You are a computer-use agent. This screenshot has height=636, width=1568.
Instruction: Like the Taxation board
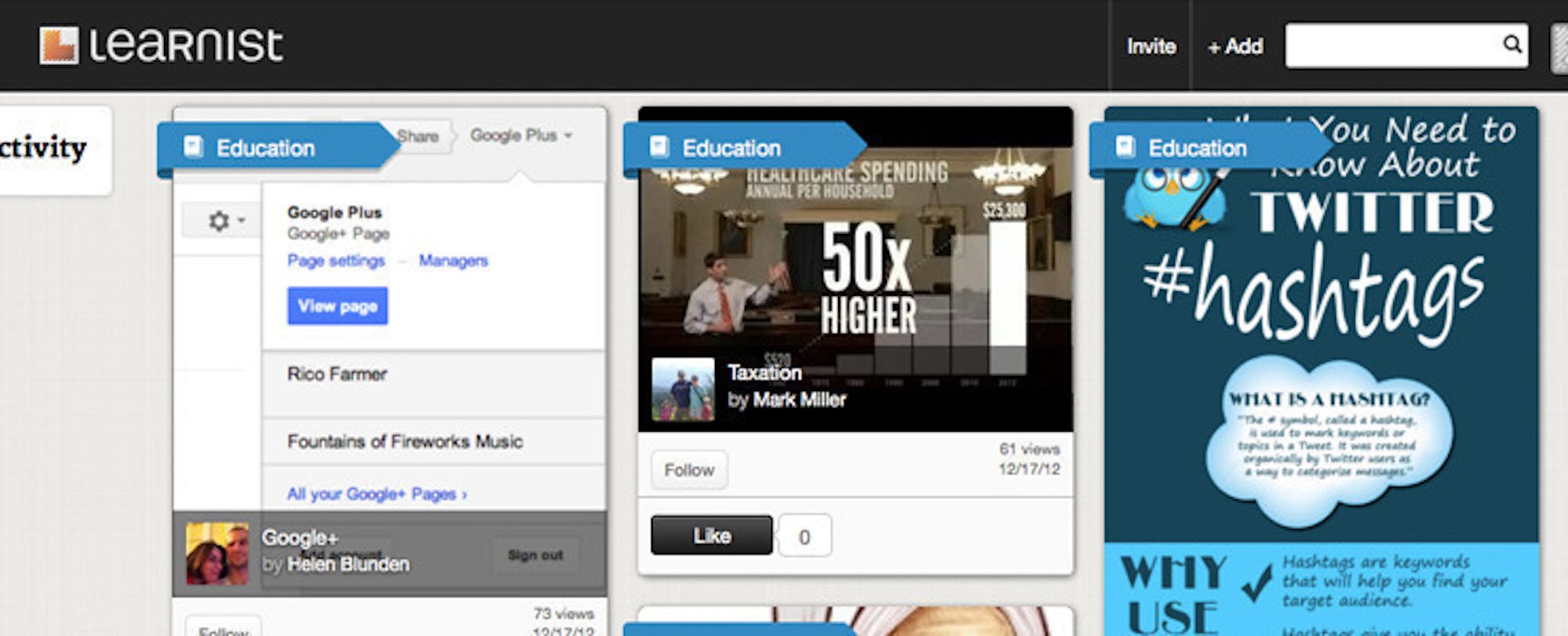(712, 535)
